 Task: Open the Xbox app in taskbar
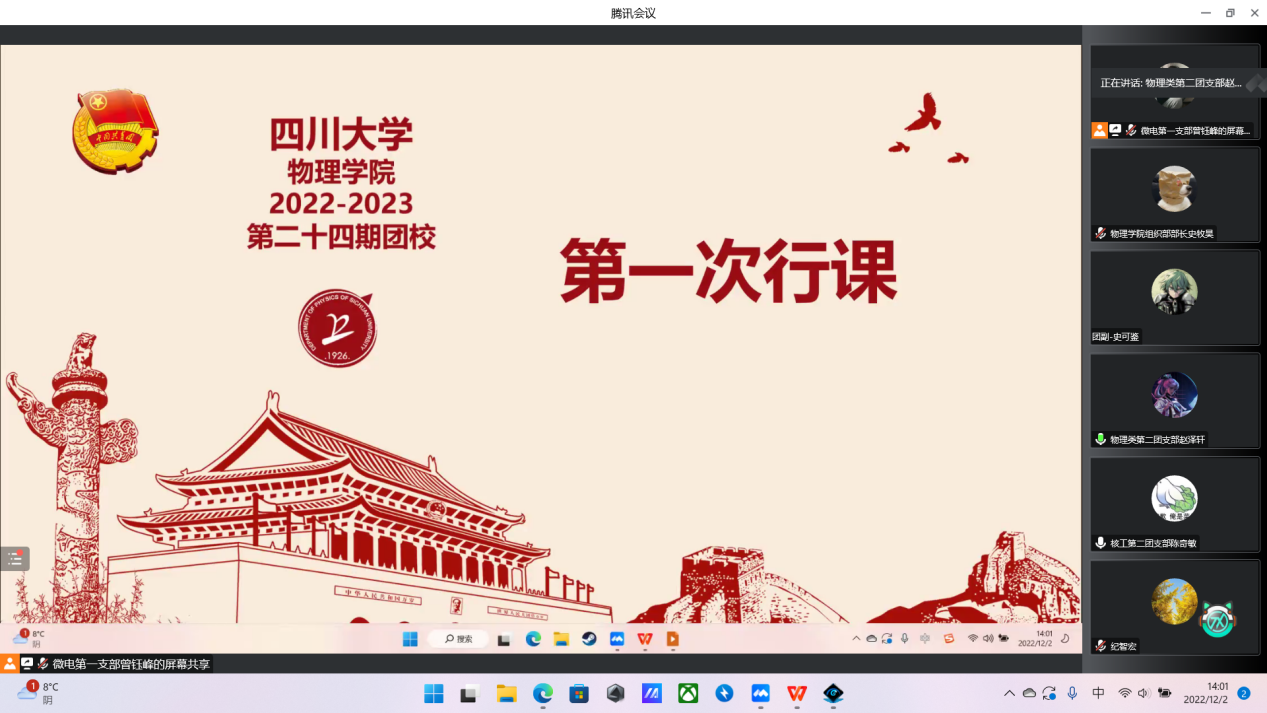tap(688, 693)
